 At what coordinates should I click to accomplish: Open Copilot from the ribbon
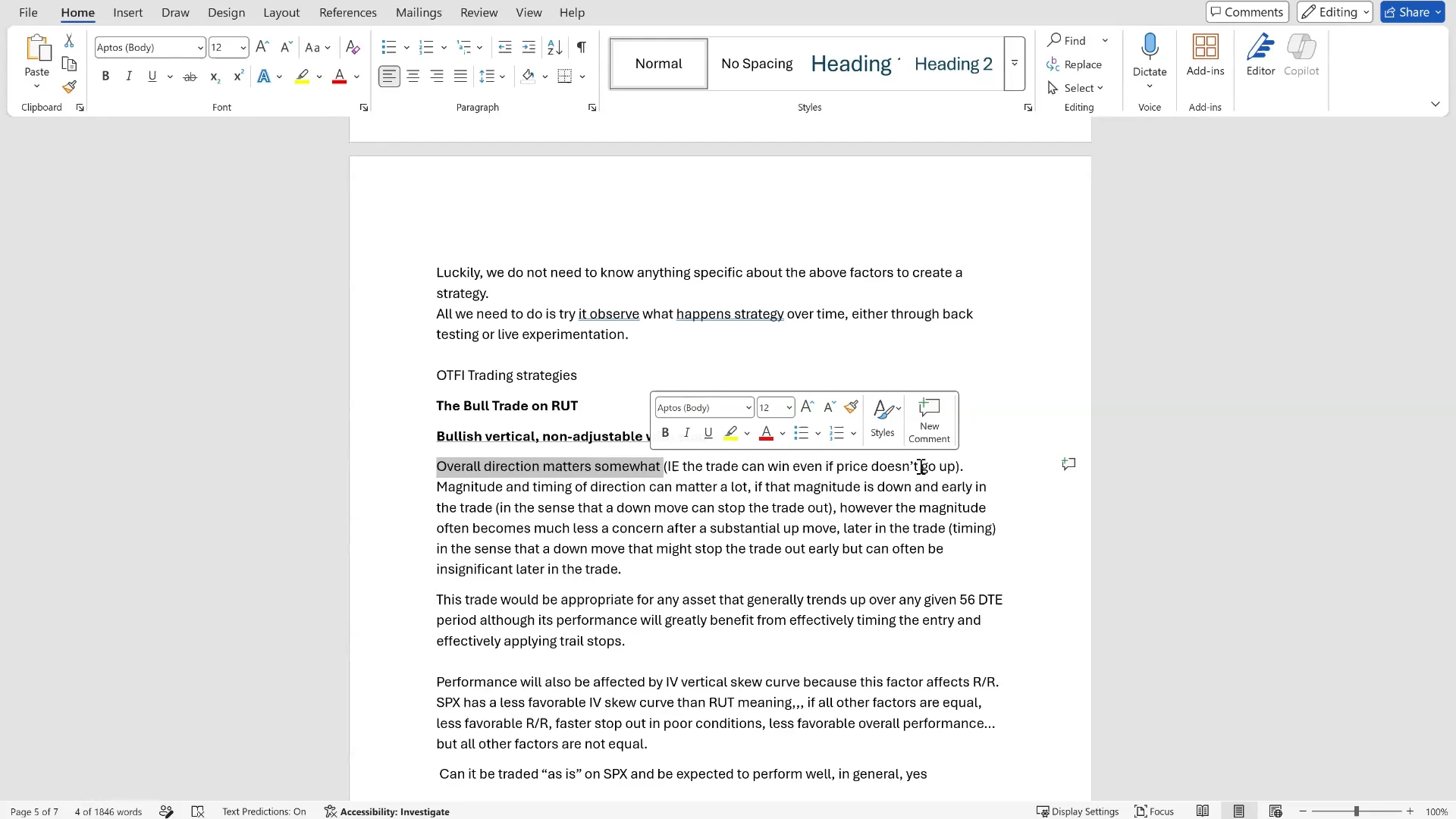point(1301,55)
